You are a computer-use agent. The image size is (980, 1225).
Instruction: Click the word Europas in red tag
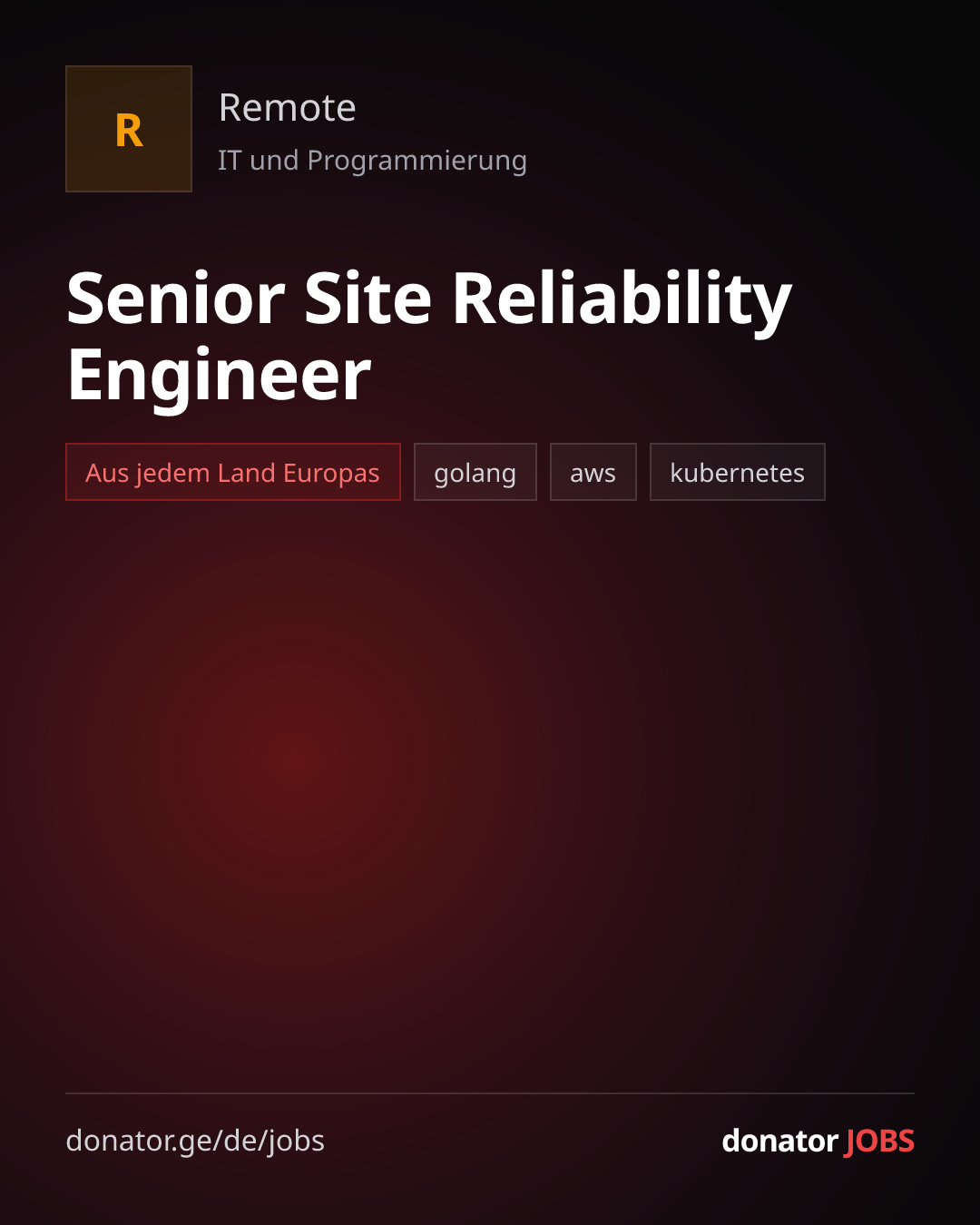pyautogui.click(x=331, y=473)
